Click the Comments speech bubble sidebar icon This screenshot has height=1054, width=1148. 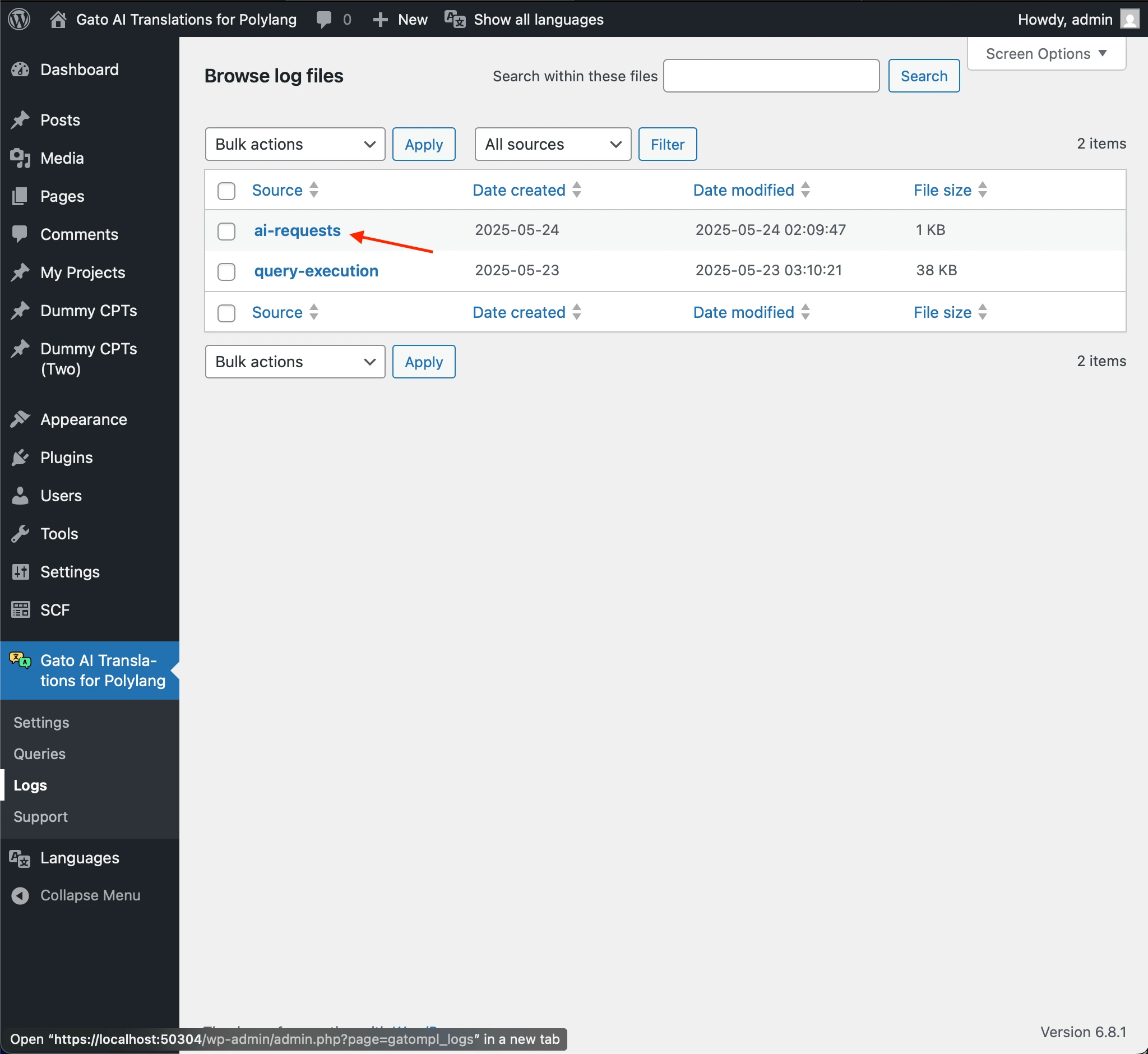click(21, 234)
